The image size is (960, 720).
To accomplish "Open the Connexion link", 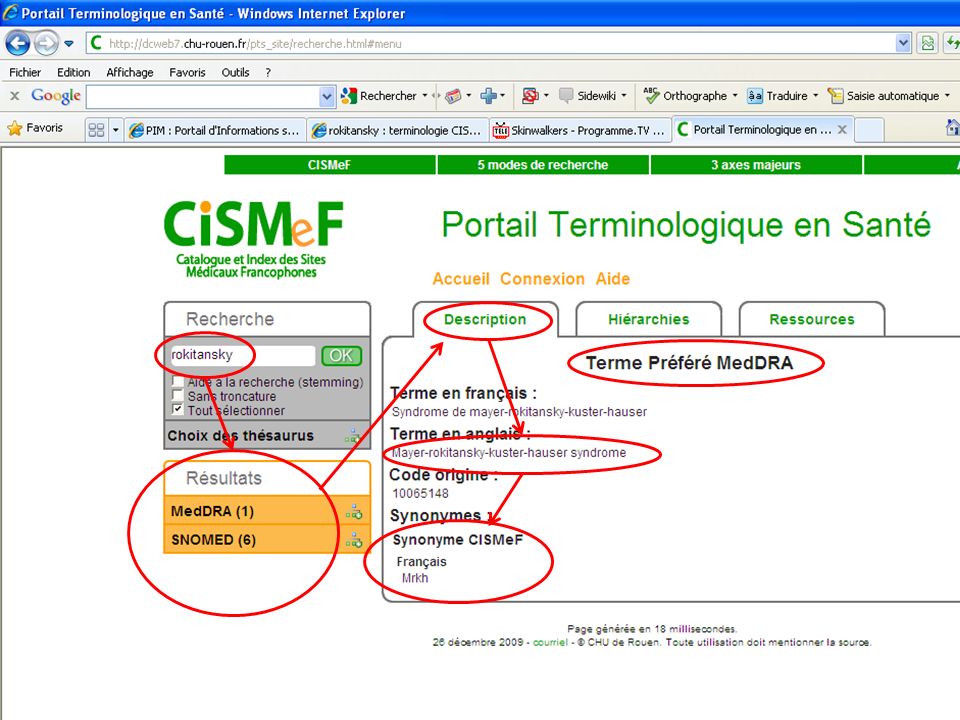I will point(542,279).
